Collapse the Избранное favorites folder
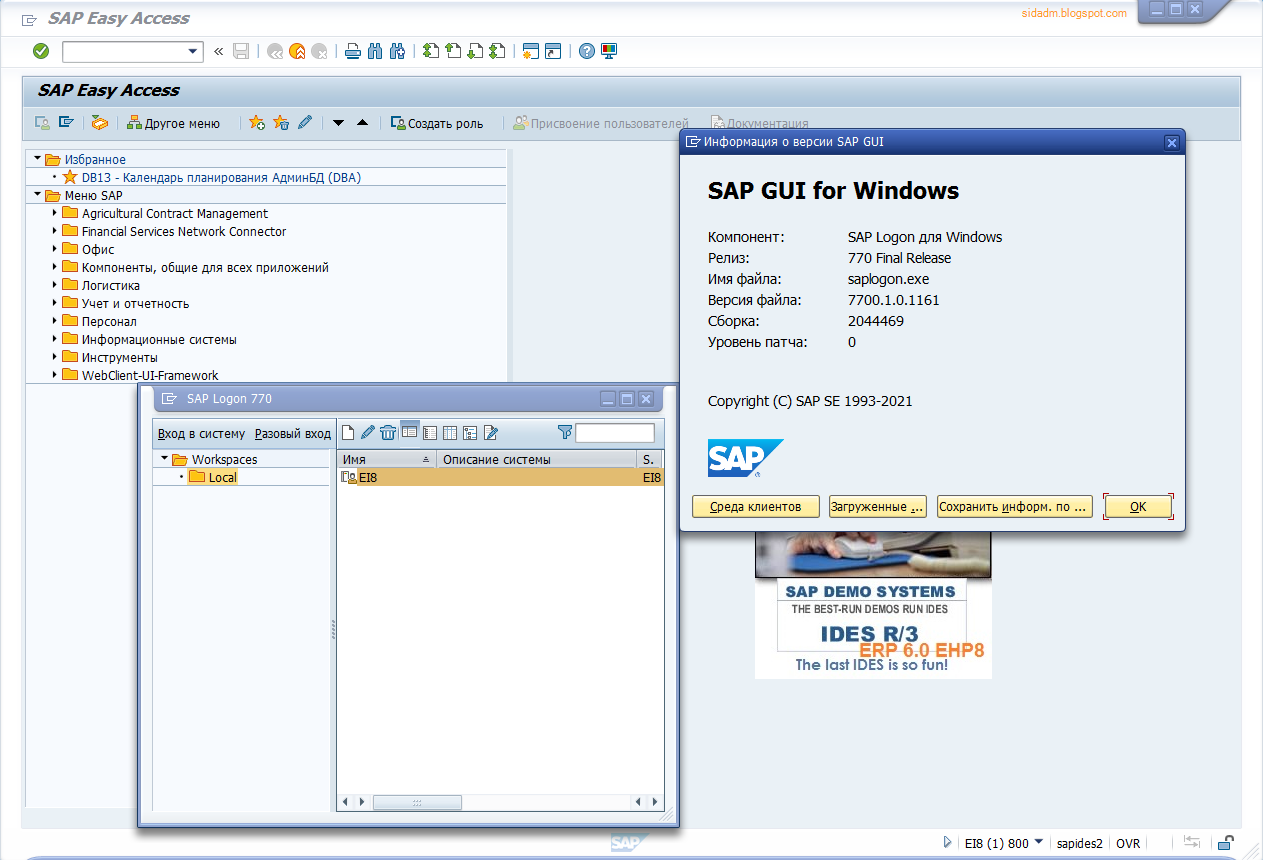Screen dimensions: 1263x860 pos(38,159)
